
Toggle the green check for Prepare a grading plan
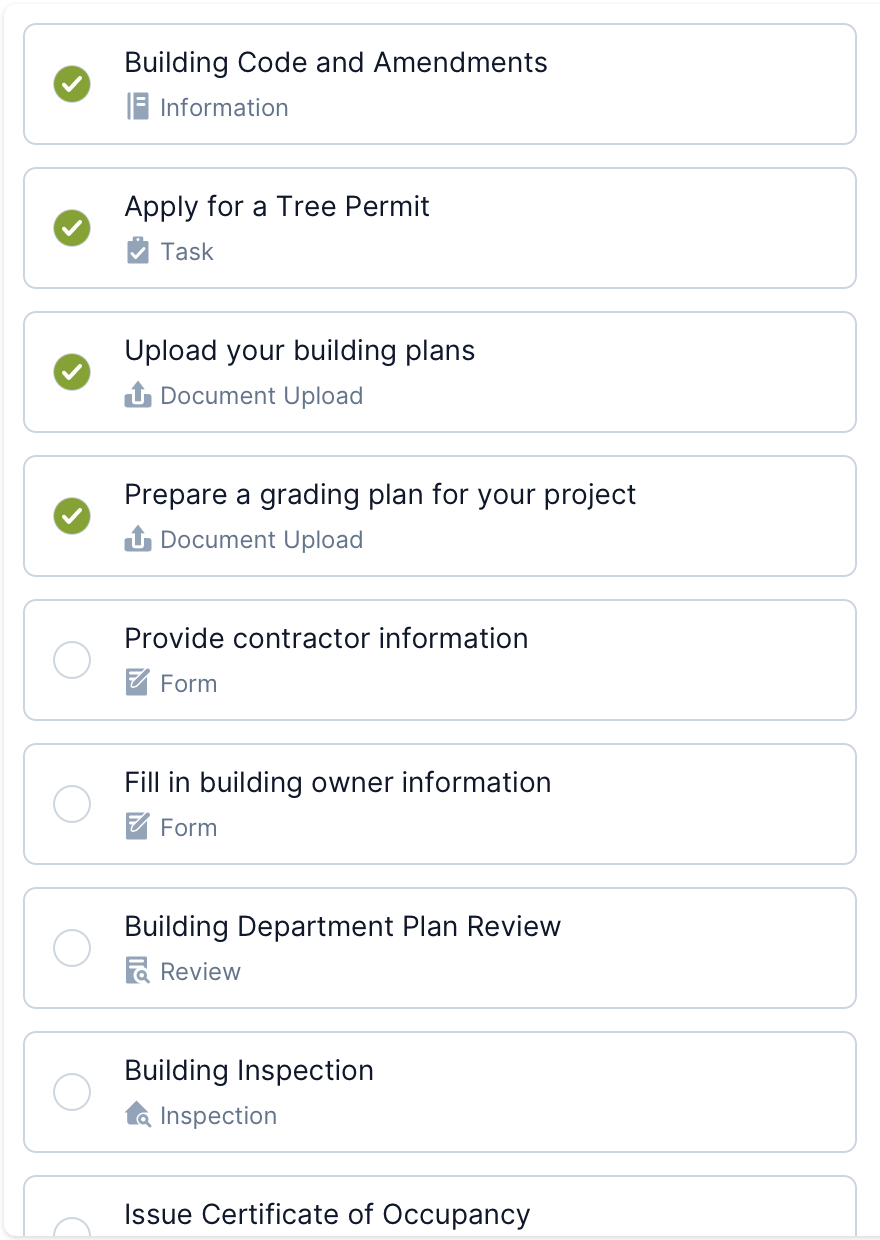pyautogui.click(x=72, y=516)
